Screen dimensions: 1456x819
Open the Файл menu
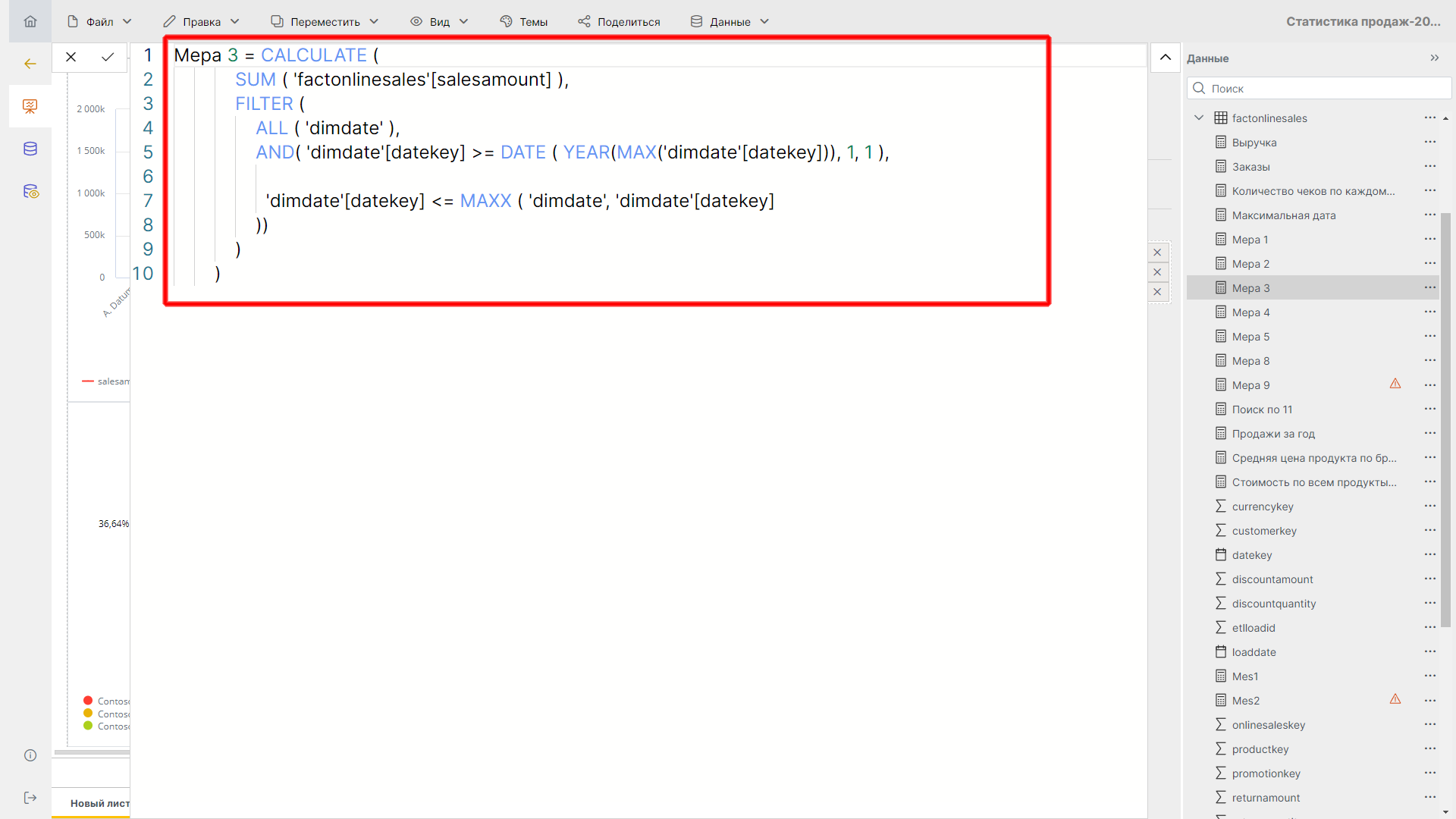pos(99,21)
